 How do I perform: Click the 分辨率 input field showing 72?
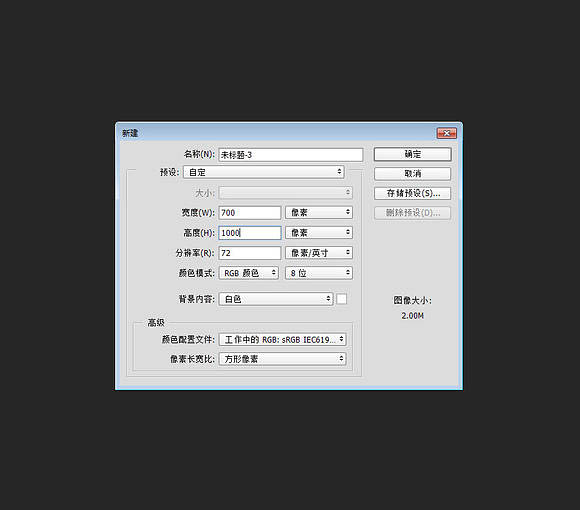point(250,253)
